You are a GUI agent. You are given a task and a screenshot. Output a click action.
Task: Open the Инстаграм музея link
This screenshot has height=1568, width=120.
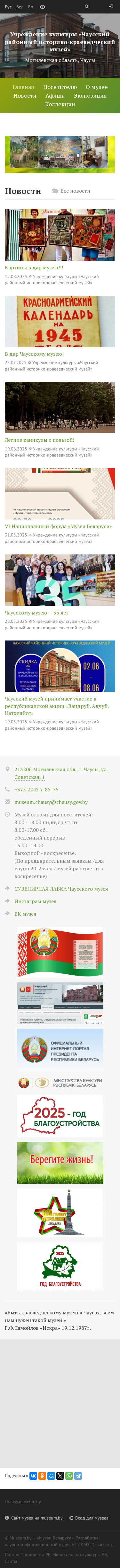[x=35, y=901]
